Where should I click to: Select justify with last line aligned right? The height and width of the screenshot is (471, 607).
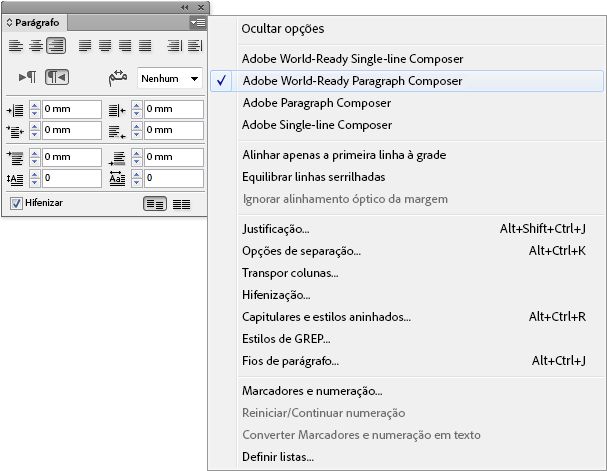(125, 46)
